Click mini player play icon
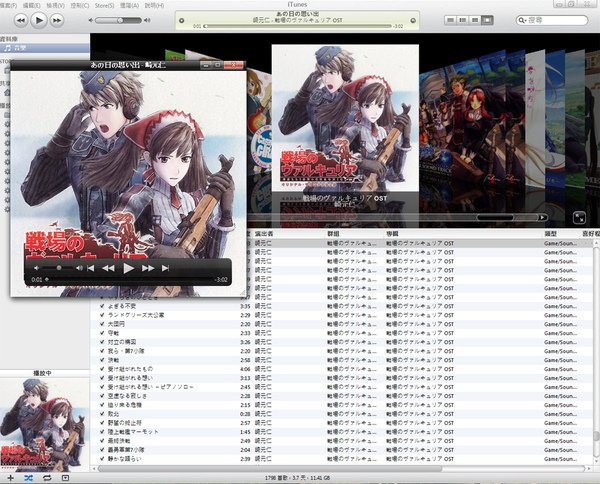Image resolution: width=600 pixels, height=484 pixels. coord(128,268)
